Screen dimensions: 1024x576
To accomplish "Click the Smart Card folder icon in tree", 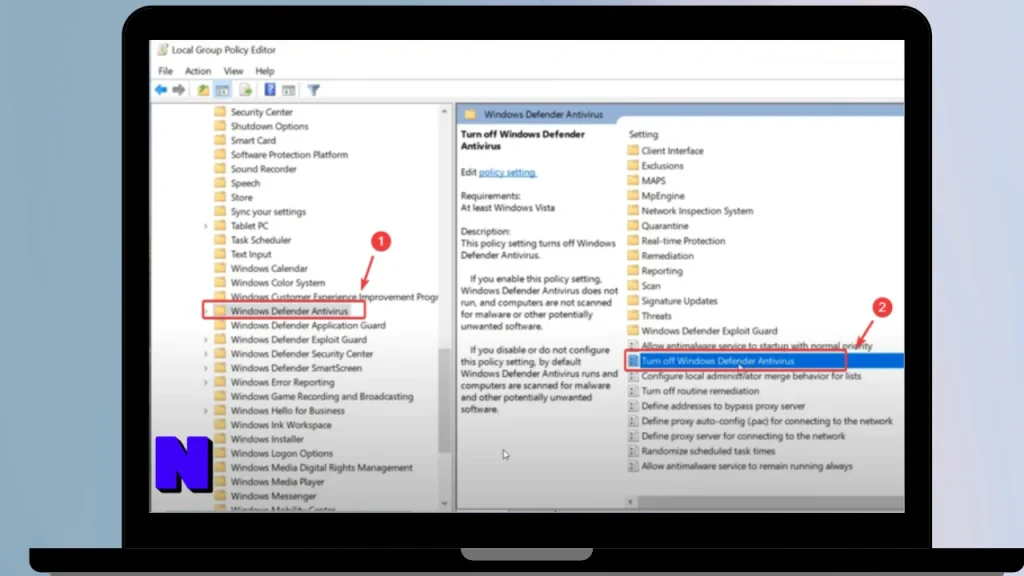I will point(220,140).
